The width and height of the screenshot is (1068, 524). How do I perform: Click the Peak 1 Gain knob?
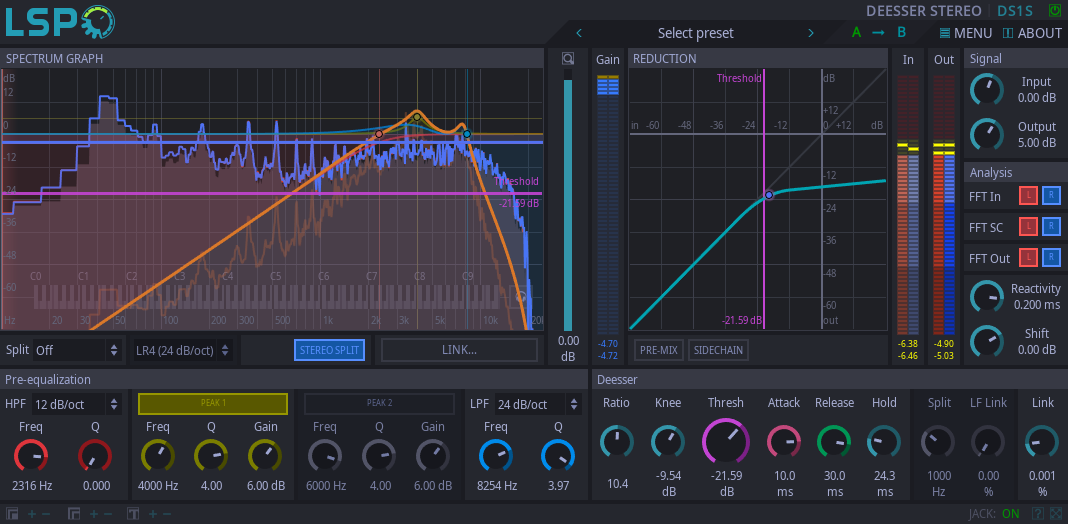tap(266, 456)
